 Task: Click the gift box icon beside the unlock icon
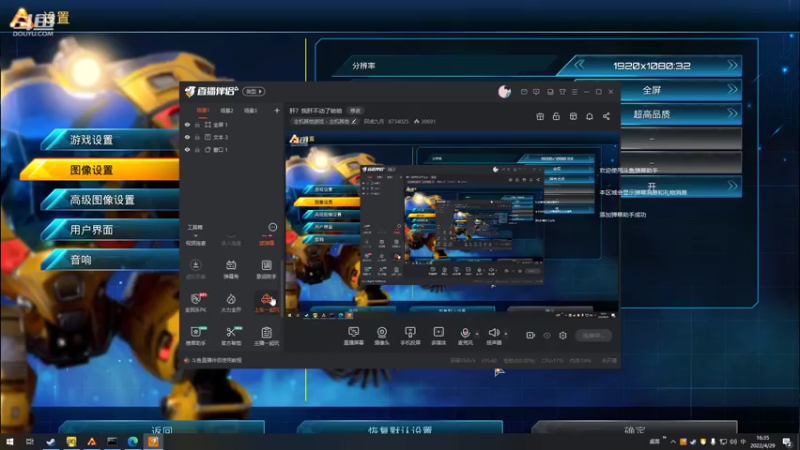click(540, 116)
